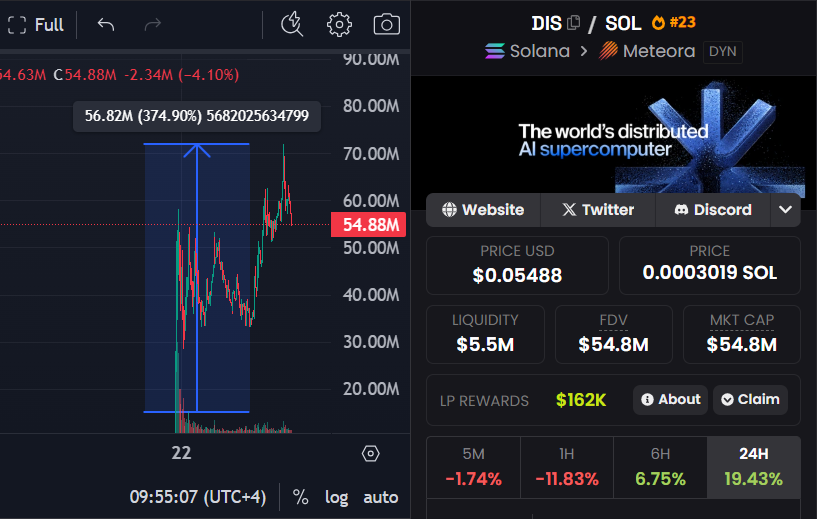
Task: Click the SOL quote symbol
Action: point(623,23)
